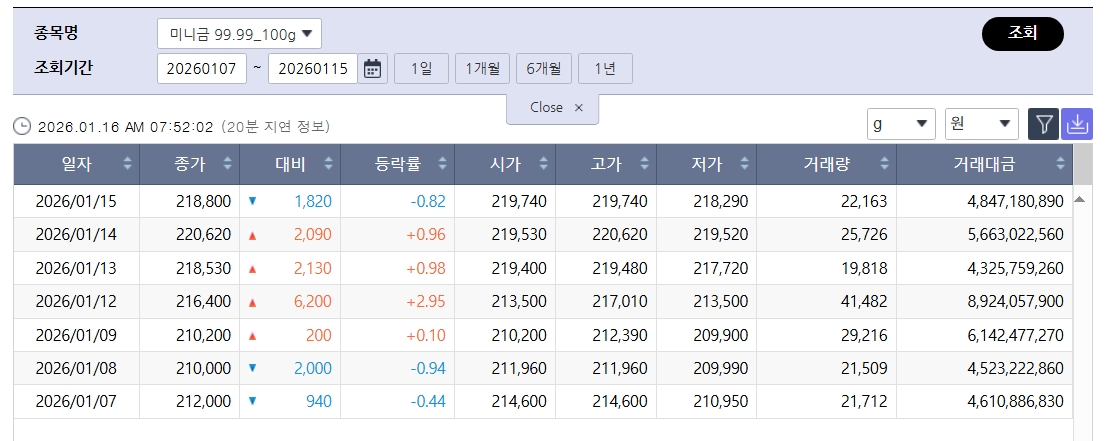The height and width of the screenshot is (441, 1106).
Task: Sort by 거래량 column sort arrows
Action: click(885, 164)
